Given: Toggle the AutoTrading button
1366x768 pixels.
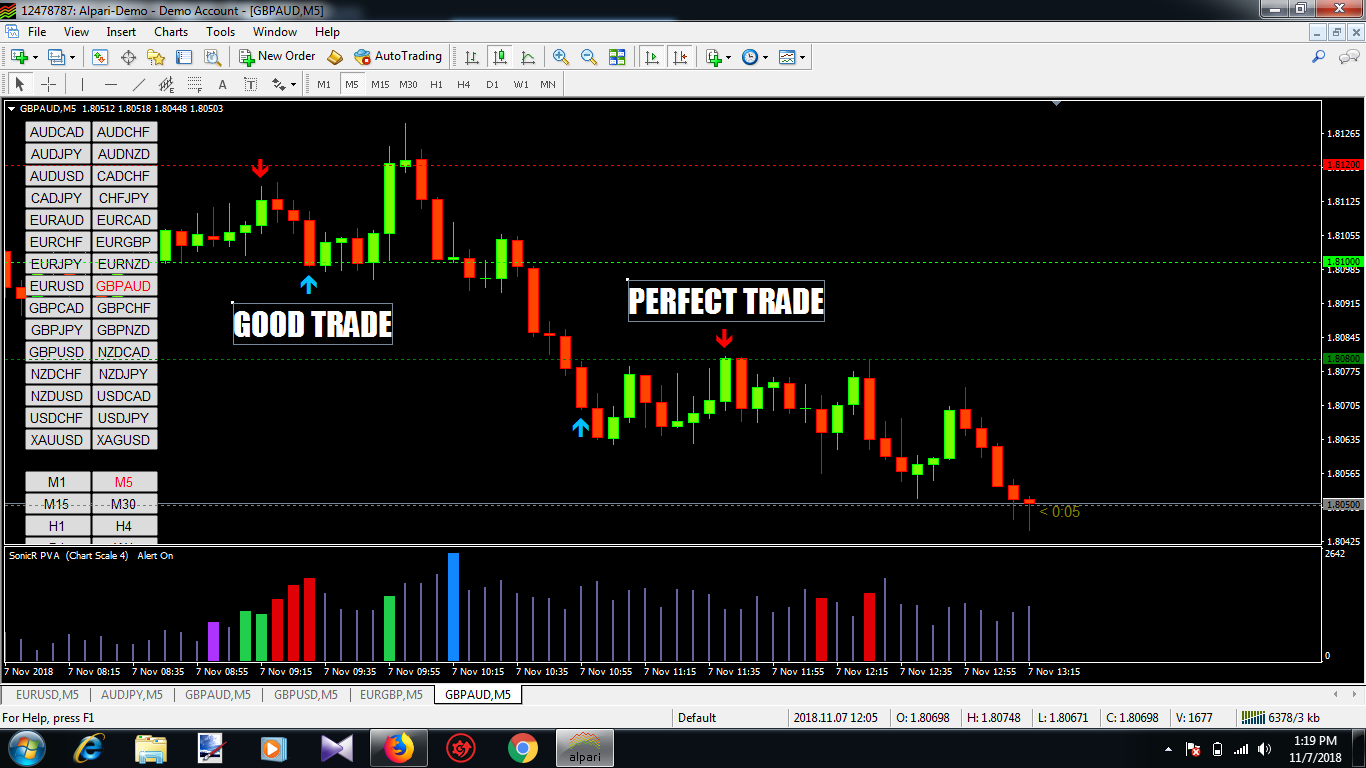Looking at the screenshot, I should pos(398,57).
